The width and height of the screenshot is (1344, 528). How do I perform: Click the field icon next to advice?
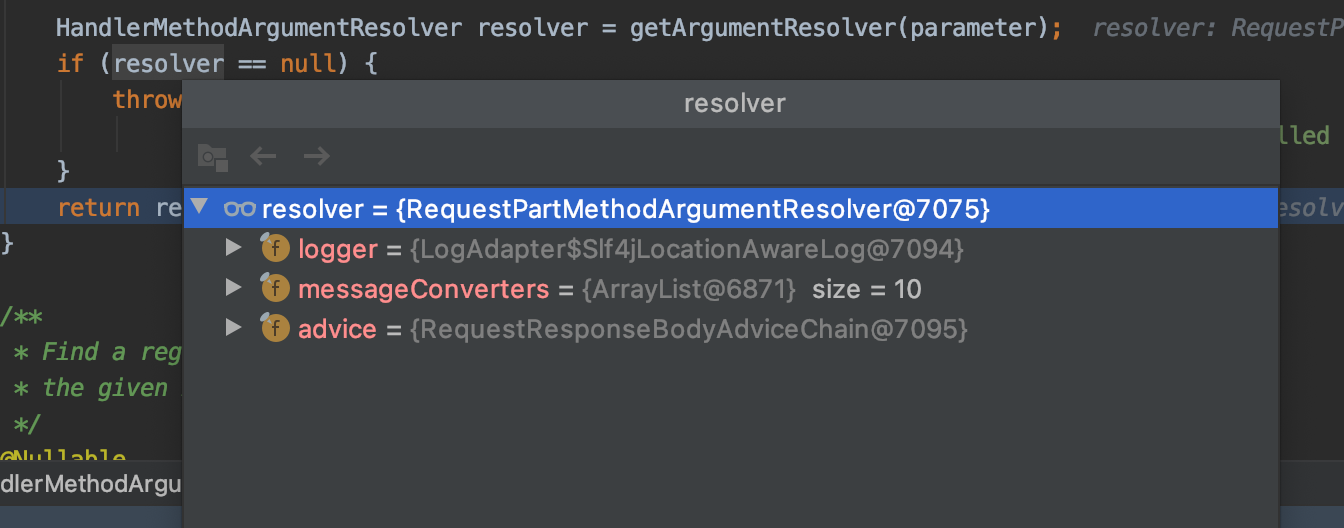(x=275, y=329)
